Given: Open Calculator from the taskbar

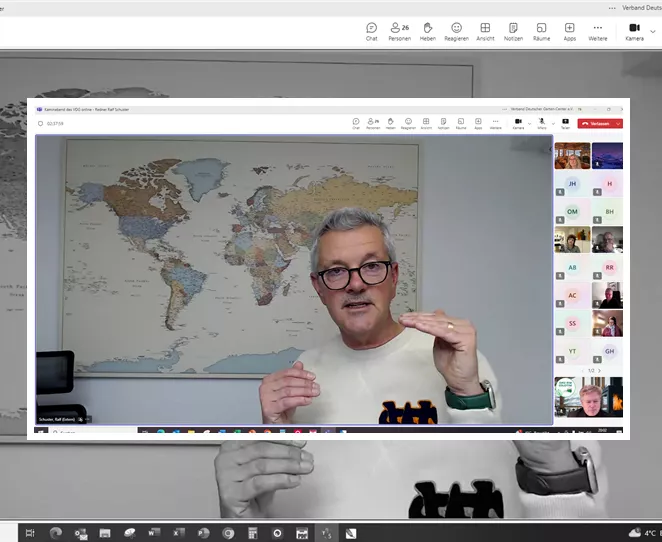Looking at the screenshot, I should [x=252, y=533].
